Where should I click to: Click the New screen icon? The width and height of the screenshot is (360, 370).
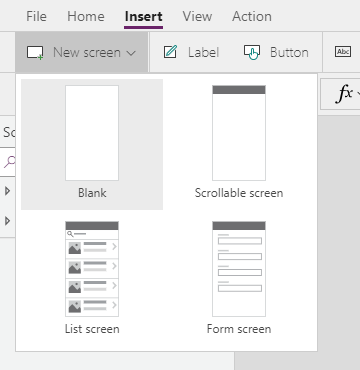pyautogui.click(x=35, y=53)
